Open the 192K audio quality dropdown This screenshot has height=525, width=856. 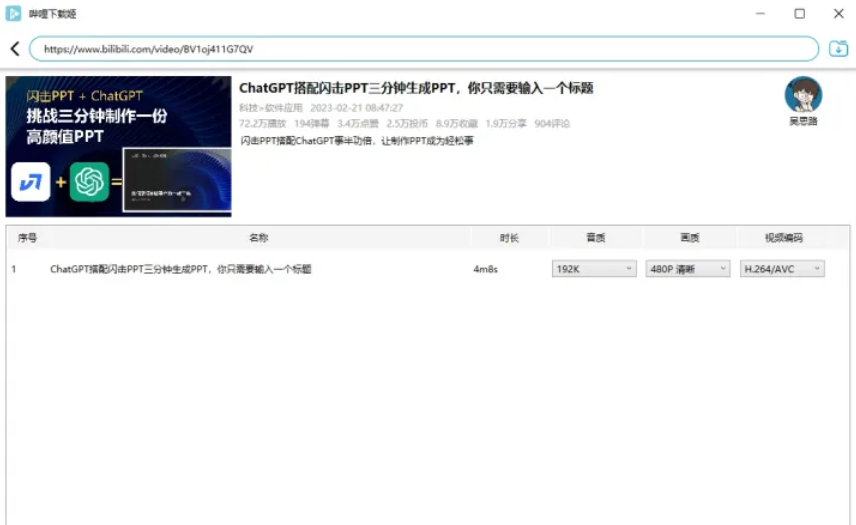tap(594, 269)
